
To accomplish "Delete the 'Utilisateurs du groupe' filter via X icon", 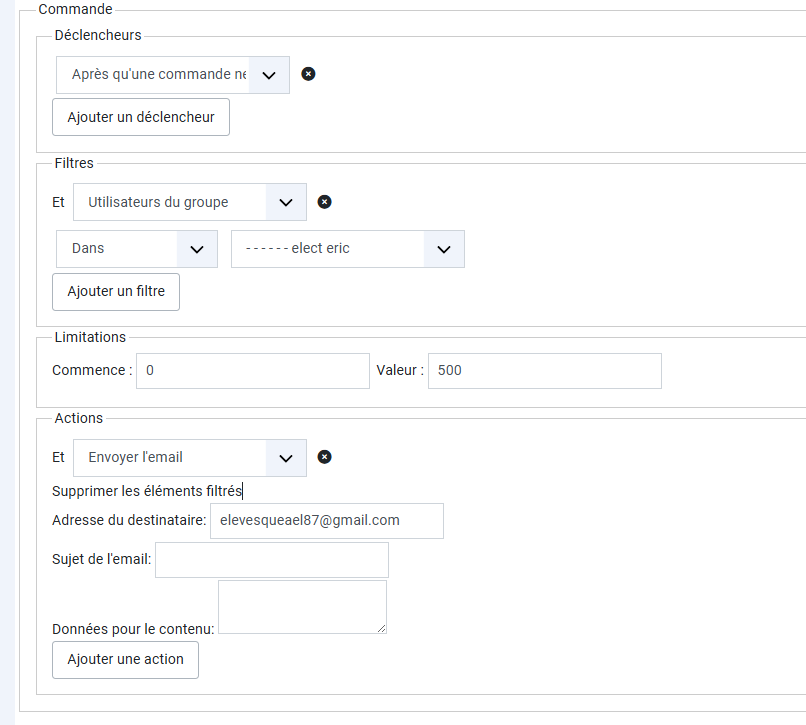I will [324, 202].
